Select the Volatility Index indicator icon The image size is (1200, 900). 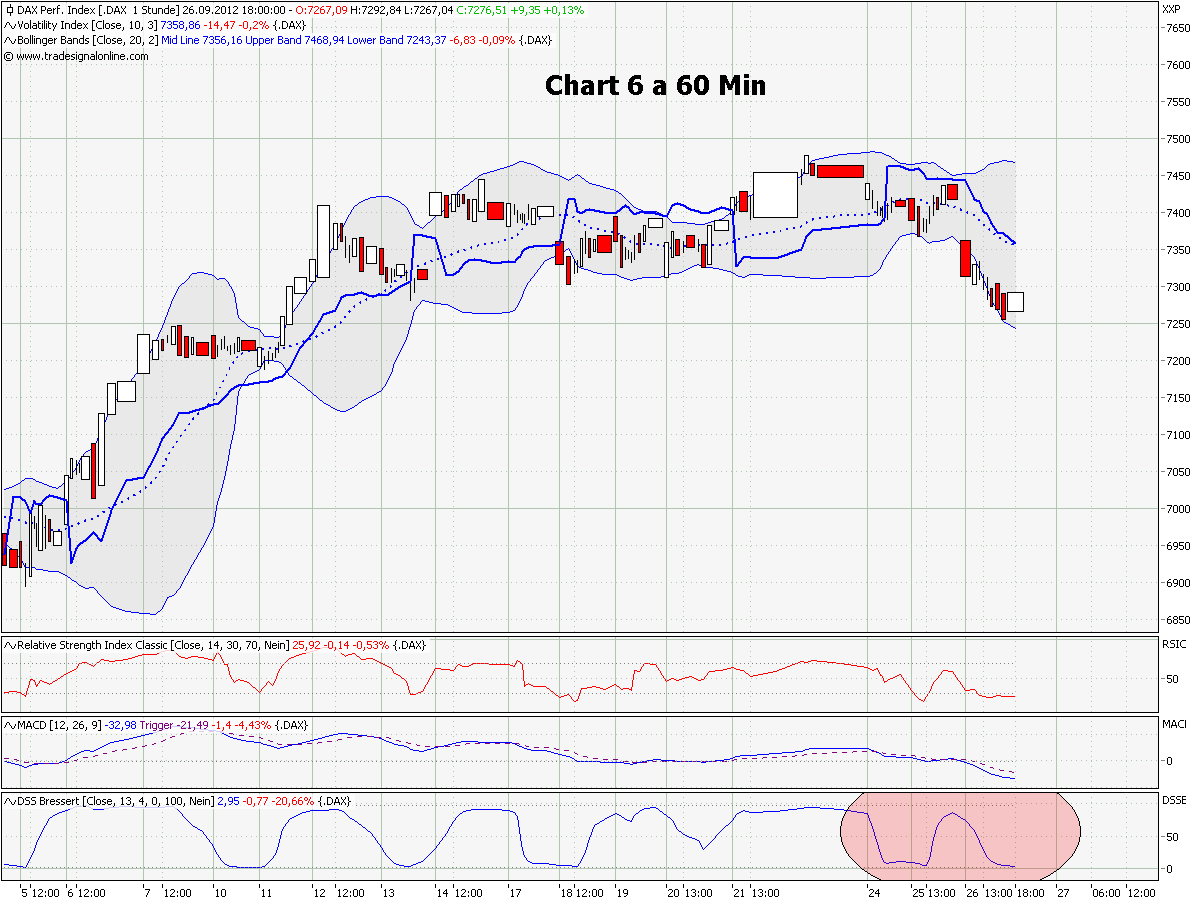[8, 24]
